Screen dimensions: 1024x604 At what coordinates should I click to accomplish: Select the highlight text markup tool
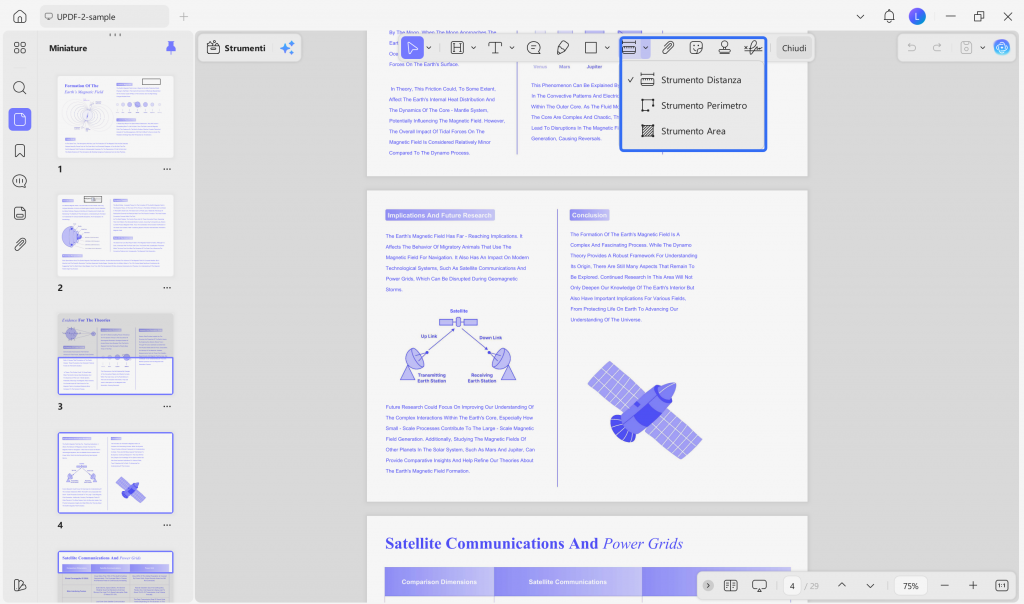click(x=457, y=48)
